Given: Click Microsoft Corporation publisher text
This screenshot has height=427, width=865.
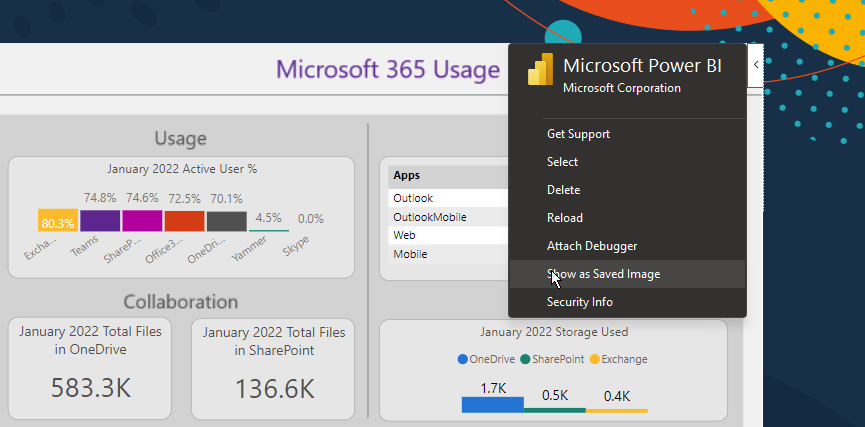Looking at the screenshot, I should pyautogui.click(x=622, y=88).
